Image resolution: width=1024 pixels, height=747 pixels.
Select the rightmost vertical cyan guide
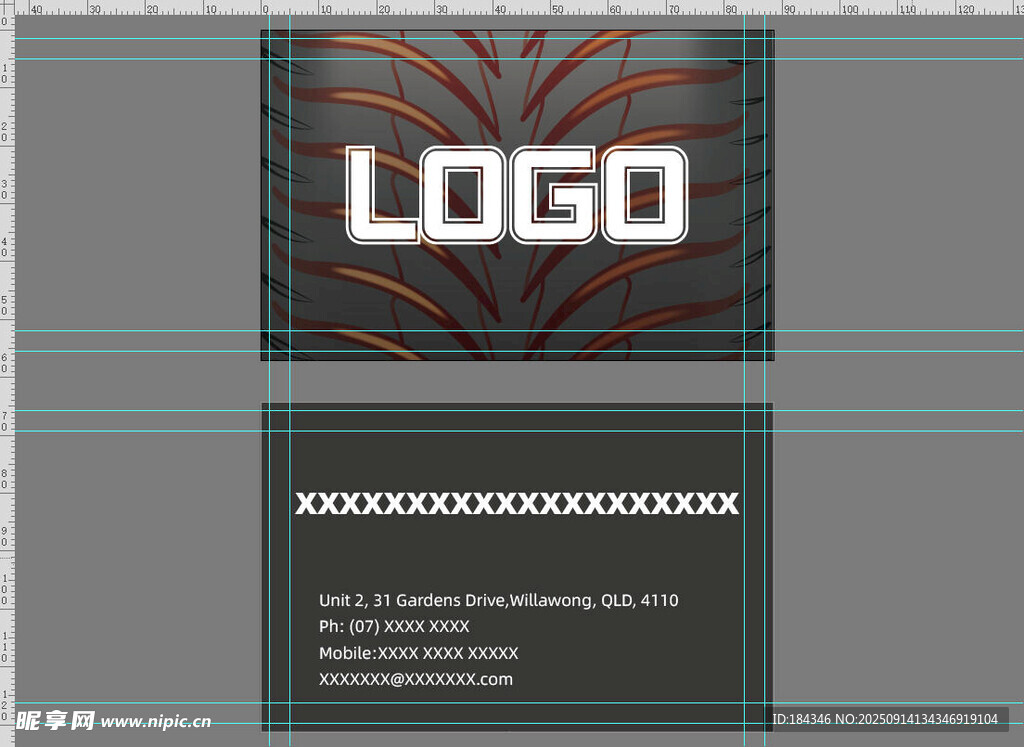[x=765, y=380]
